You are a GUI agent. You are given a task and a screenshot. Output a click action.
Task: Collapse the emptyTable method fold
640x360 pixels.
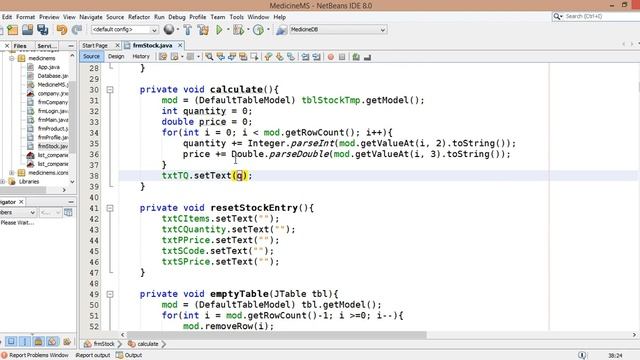coord(110,294)
